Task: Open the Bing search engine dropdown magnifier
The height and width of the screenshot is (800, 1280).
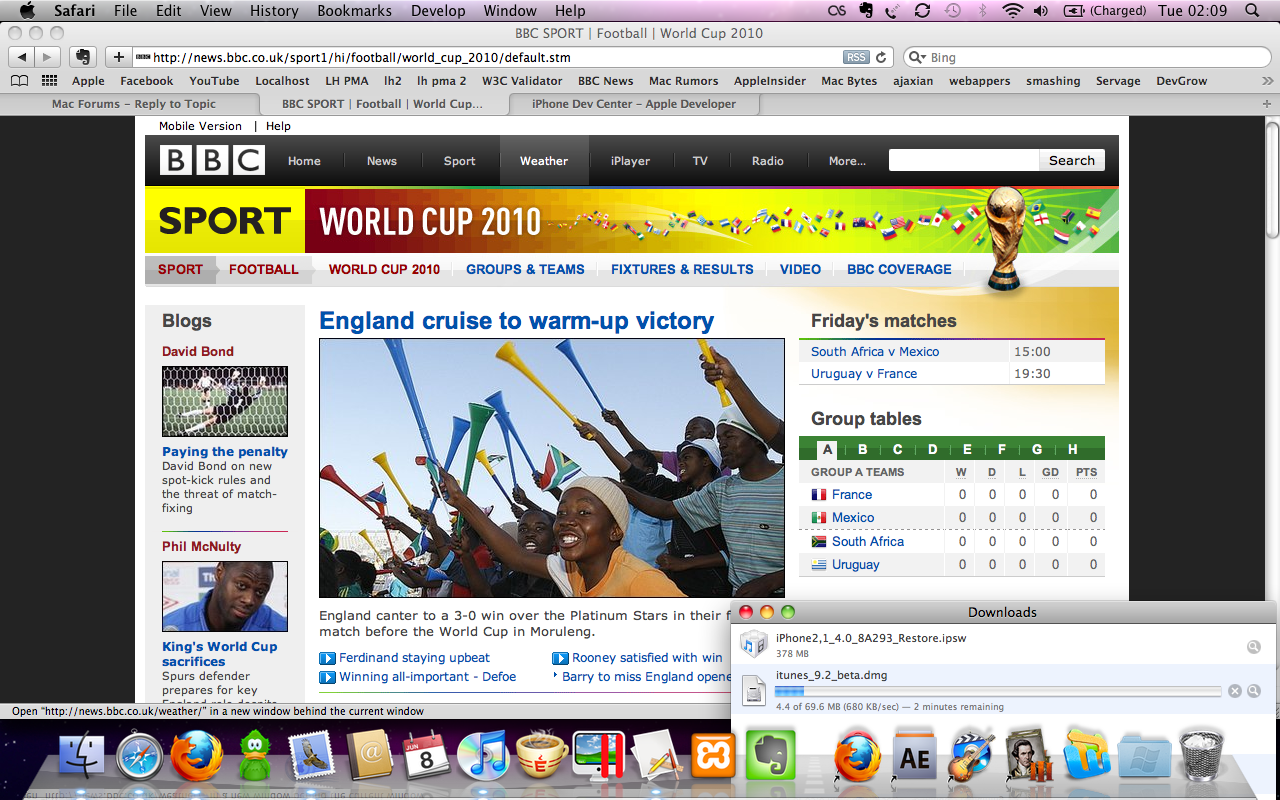Action: [917, 58]
